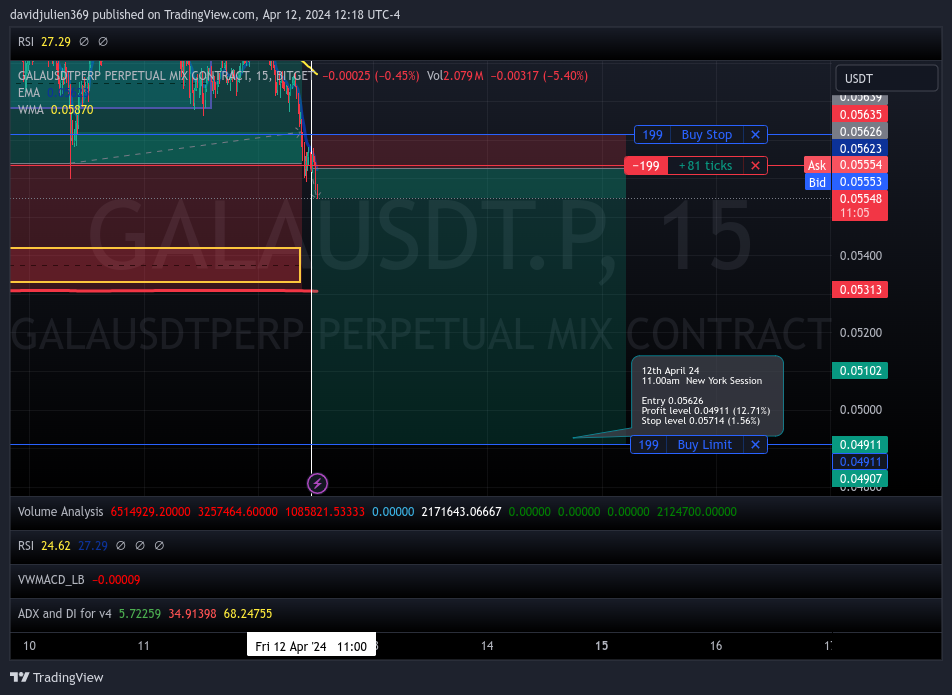Select the top RSI 27.29 legend
This screenshot has width=952, height=695.
(x=44, y=42)
